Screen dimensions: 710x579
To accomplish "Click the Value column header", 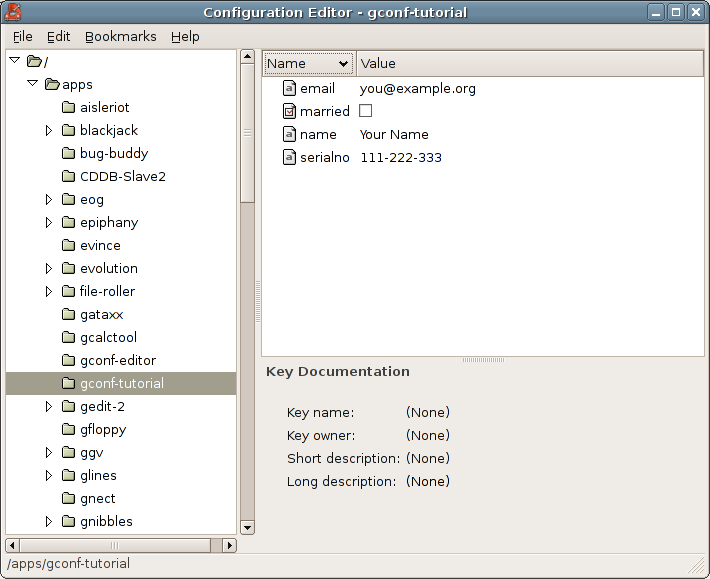I will pyautogui.click(x=530, y=63).
